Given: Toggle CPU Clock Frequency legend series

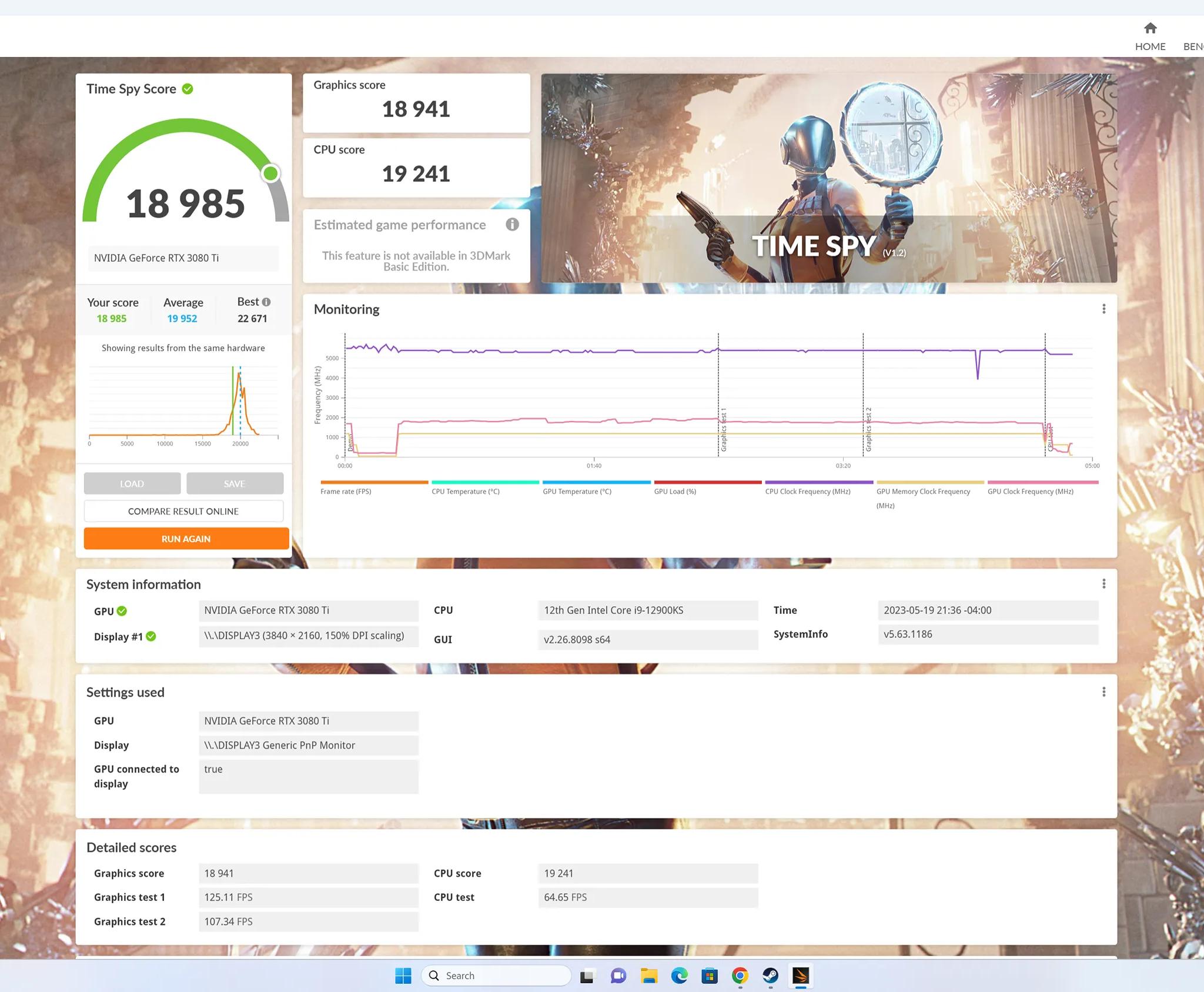Looking at the screenshot, I should click(819, 487).
